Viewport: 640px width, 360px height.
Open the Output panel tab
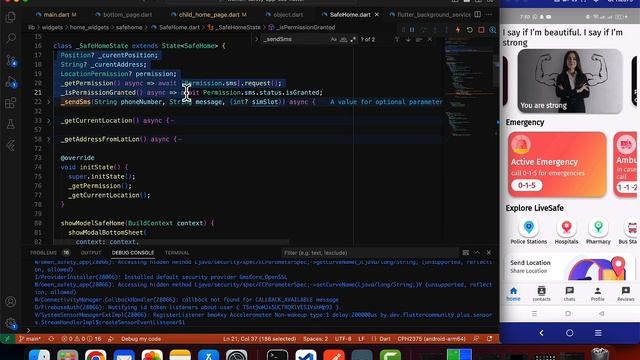91,253
